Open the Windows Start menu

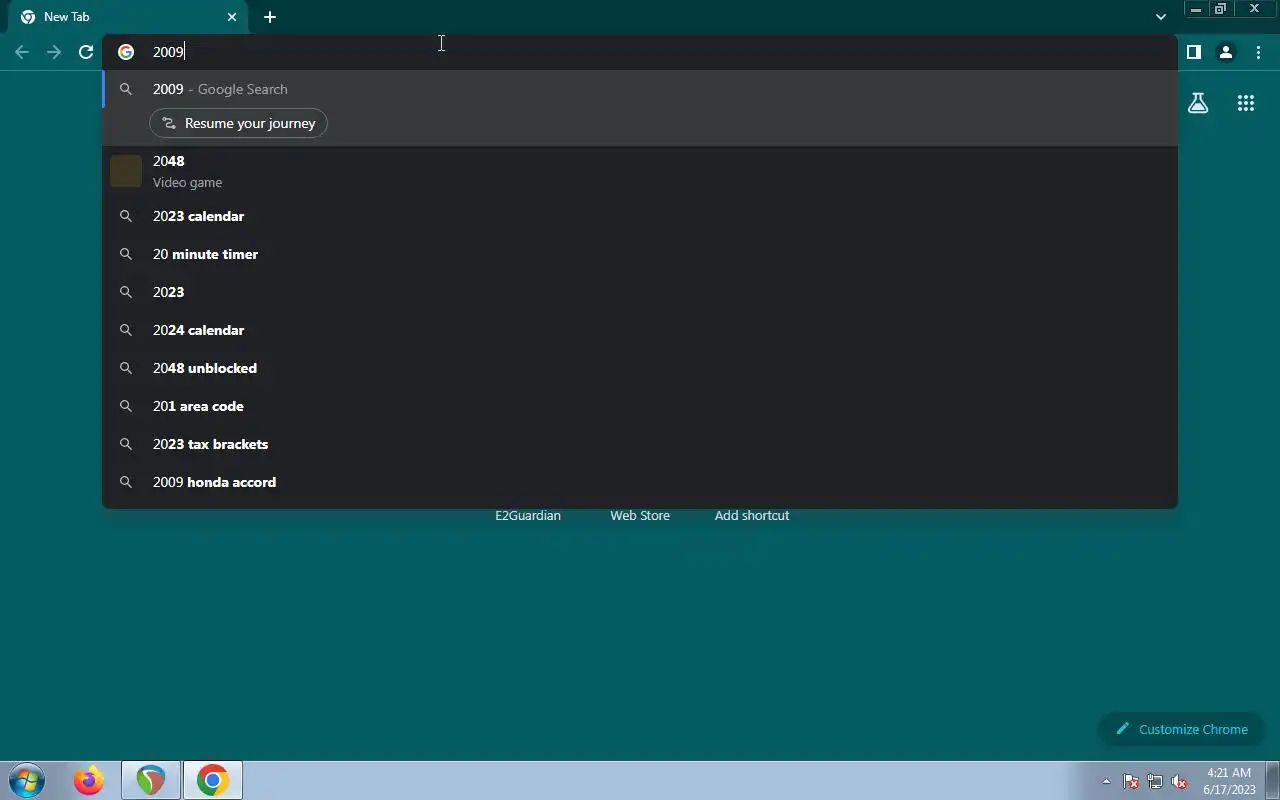tap(26, 780)
